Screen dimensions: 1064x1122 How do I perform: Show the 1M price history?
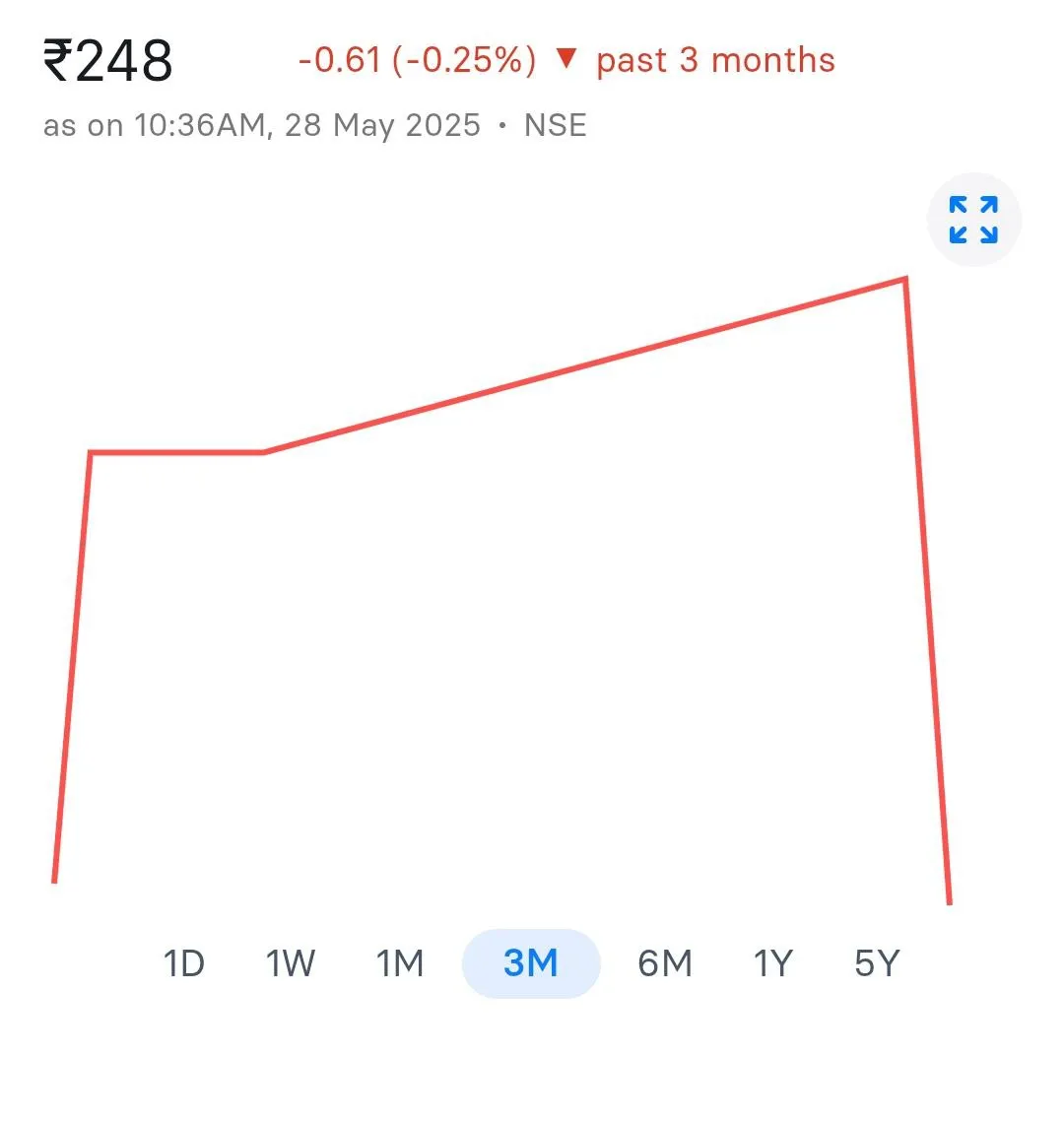pos(400,963)
